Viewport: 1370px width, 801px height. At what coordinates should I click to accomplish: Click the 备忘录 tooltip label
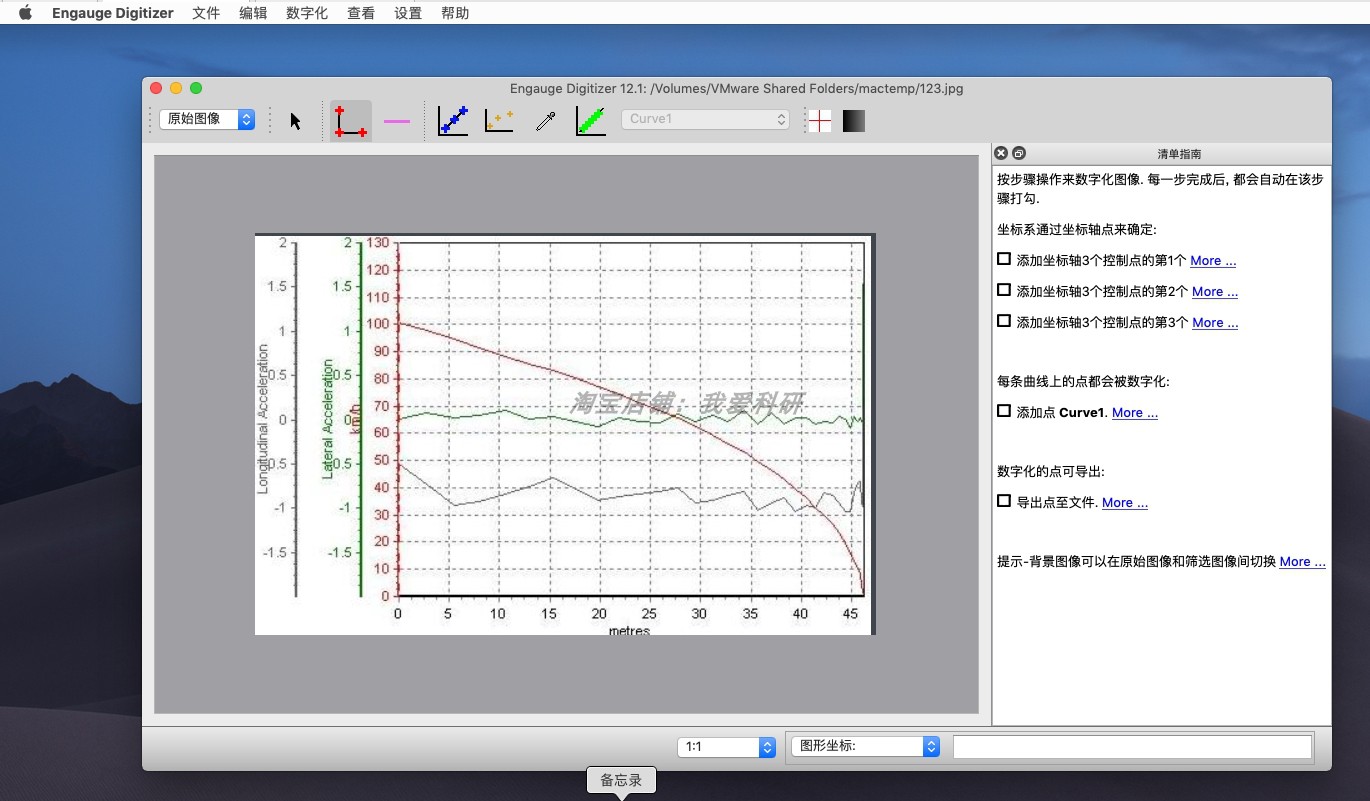tap(621, 781)
